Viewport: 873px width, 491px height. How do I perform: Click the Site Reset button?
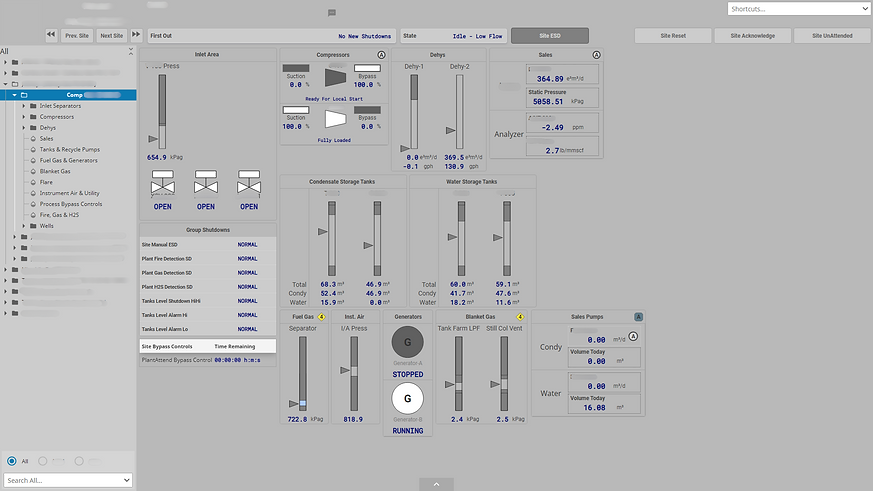click(673, 36)
